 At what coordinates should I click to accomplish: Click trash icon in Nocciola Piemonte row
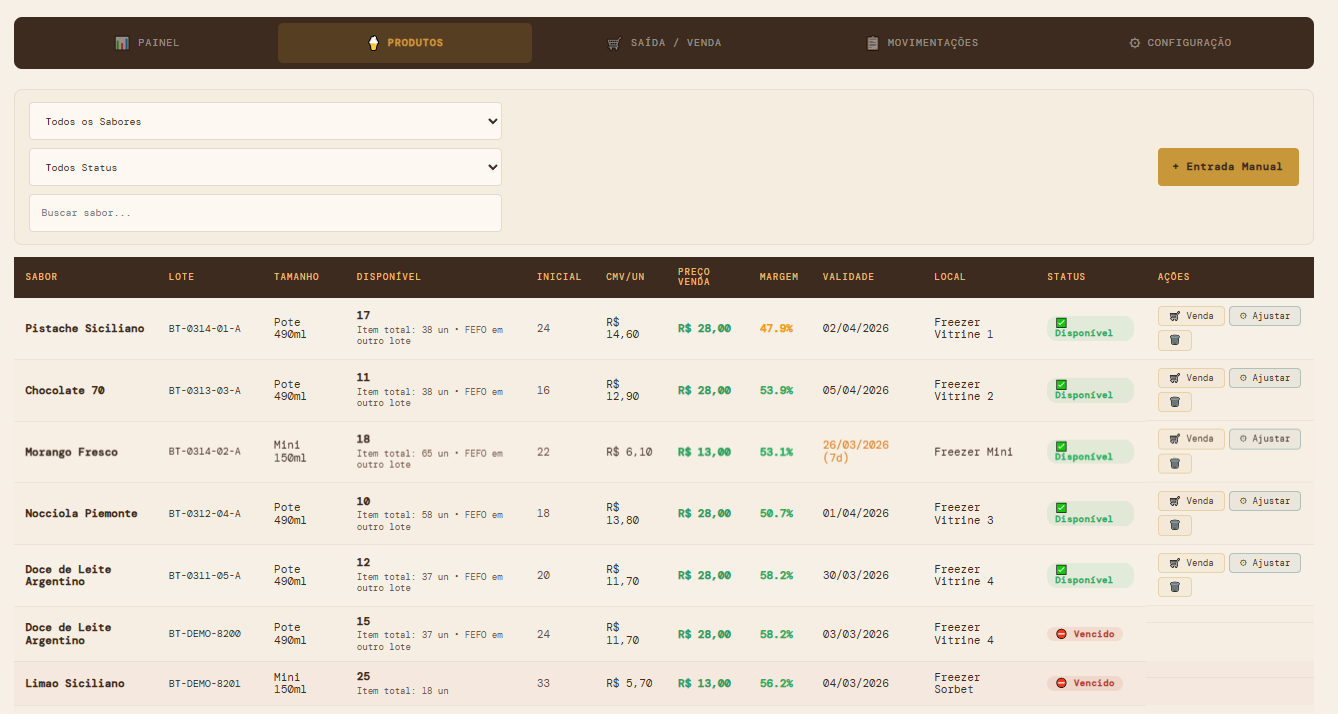click(1174, 525)
